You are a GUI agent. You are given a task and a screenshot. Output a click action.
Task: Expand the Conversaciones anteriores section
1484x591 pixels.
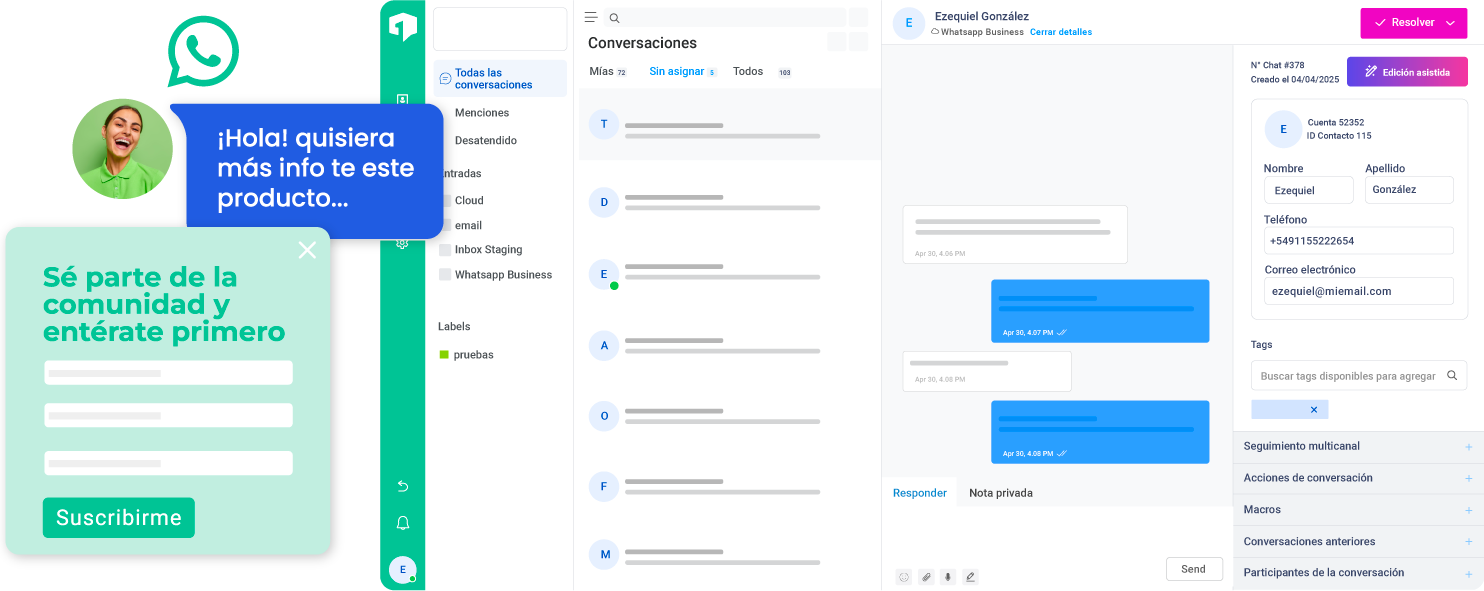[x=1468, y=542]
